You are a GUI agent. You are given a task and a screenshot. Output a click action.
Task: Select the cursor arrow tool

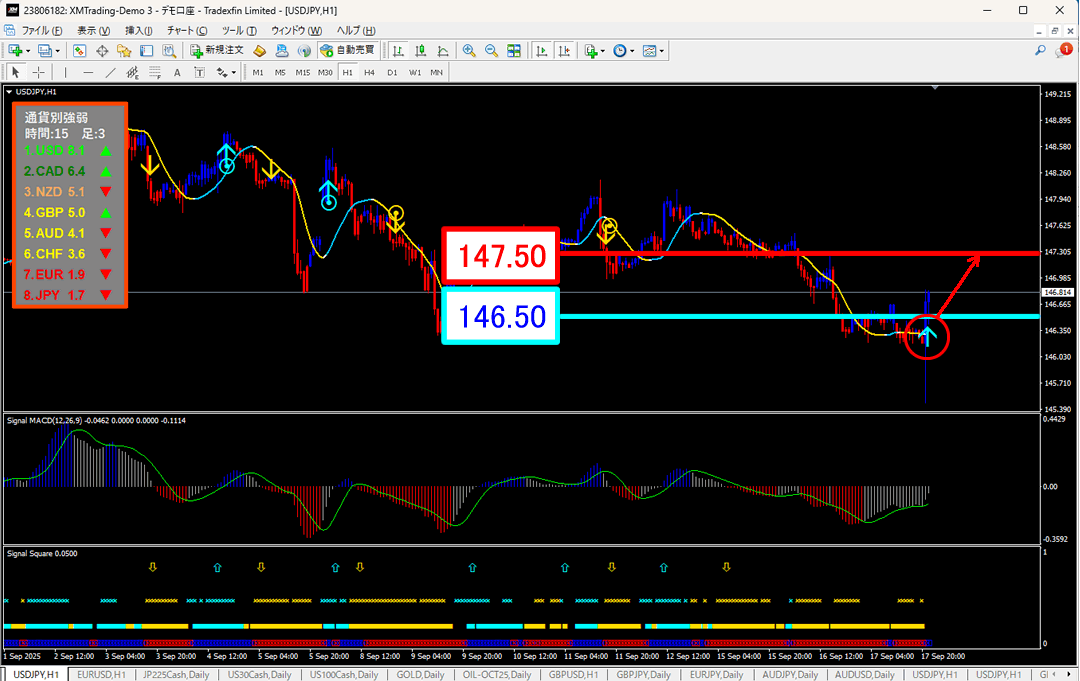[x=16, y=72]
